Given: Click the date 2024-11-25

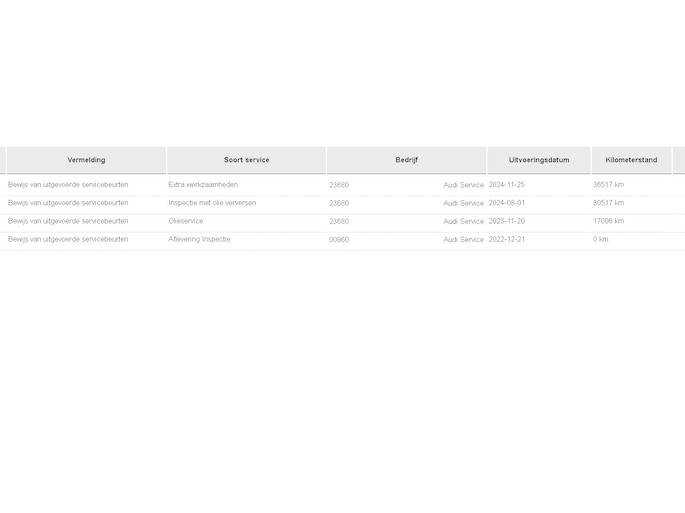Looking at the screenshot, I should click(507, 185).
